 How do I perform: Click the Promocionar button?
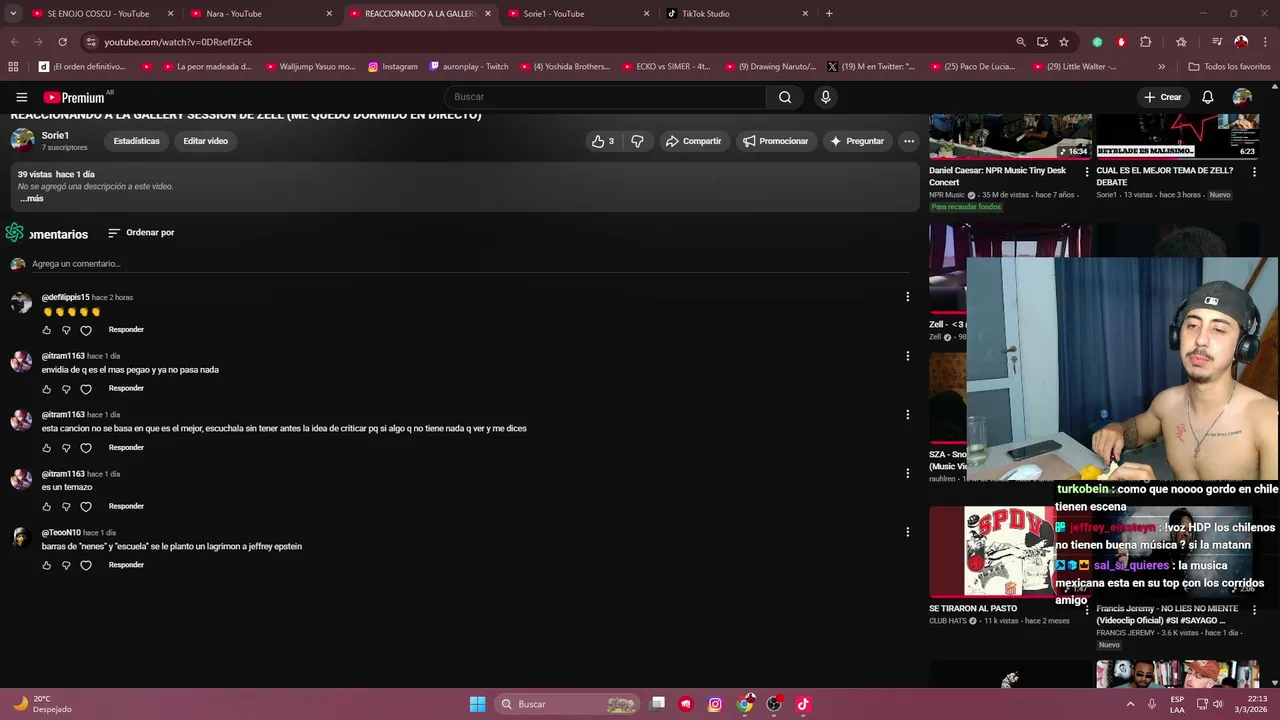tap(775, 141)
